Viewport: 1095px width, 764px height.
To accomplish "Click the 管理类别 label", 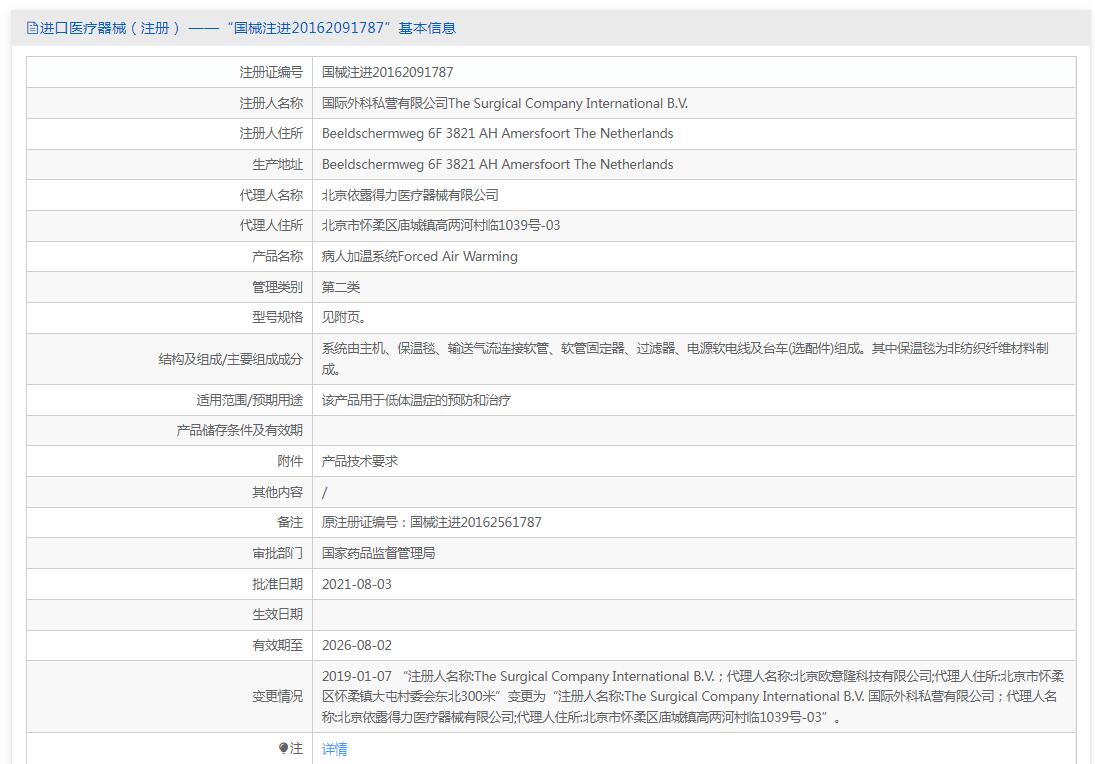I will tap(277, 287).
